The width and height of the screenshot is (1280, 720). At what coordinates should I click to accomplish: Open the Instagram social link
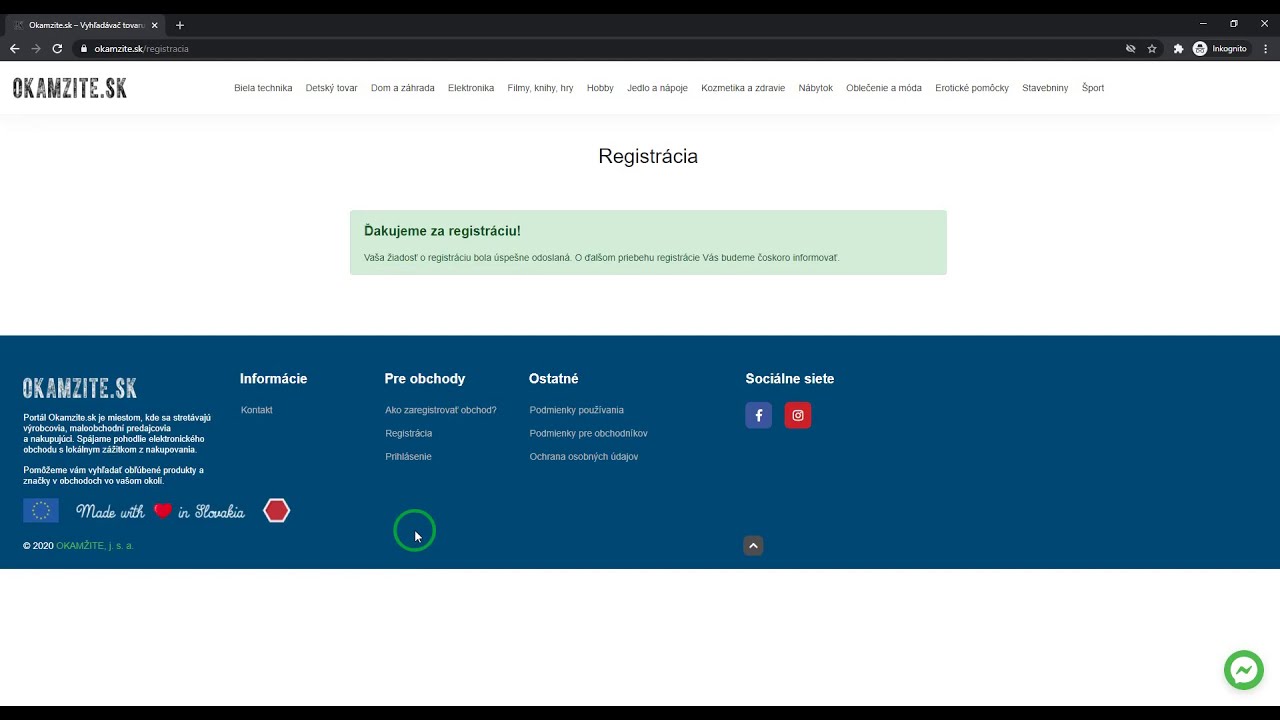click(798, 415)
